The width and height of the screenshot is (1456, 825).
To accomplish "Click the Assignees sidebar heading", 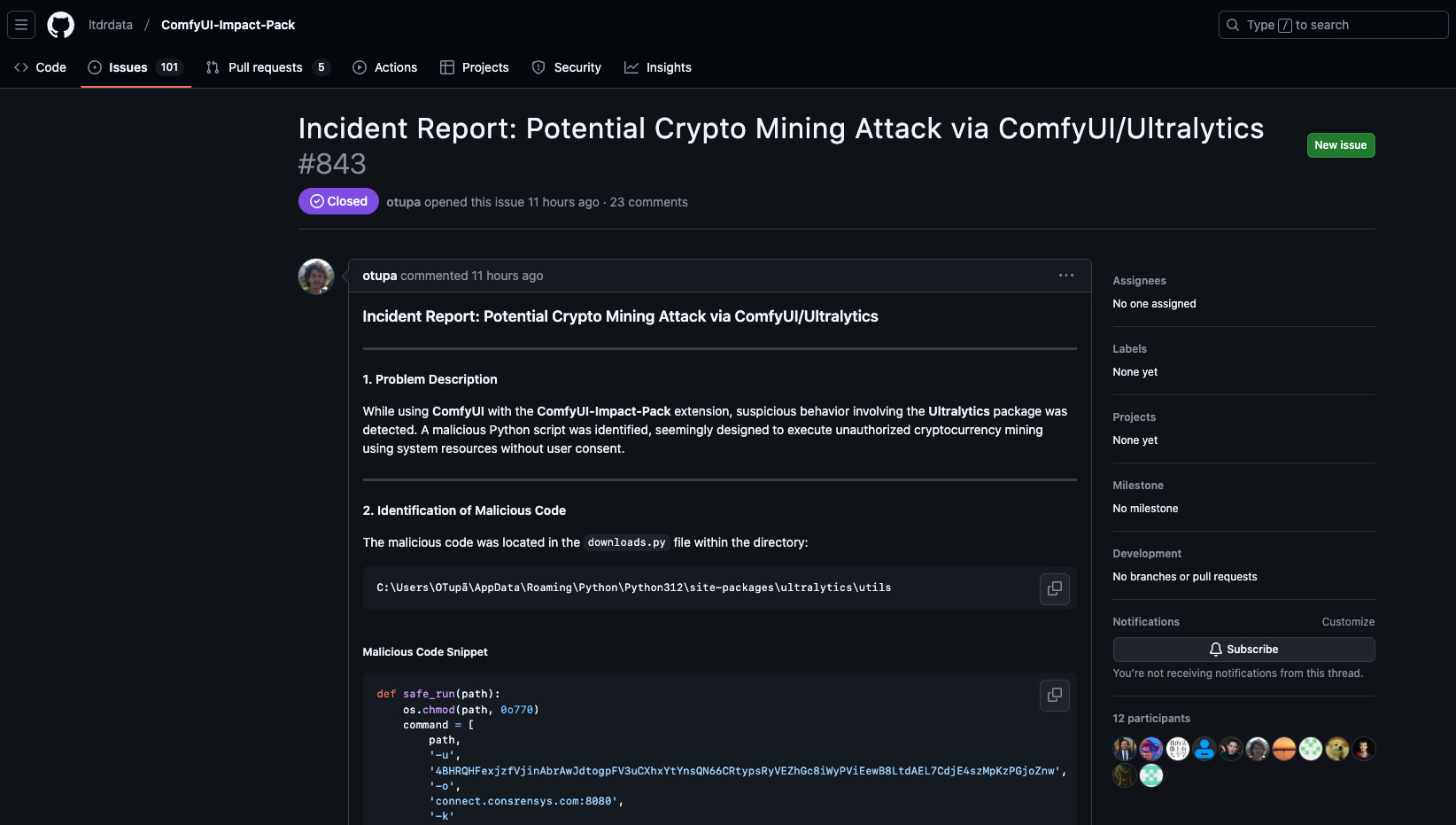I will pos(1140,281).
